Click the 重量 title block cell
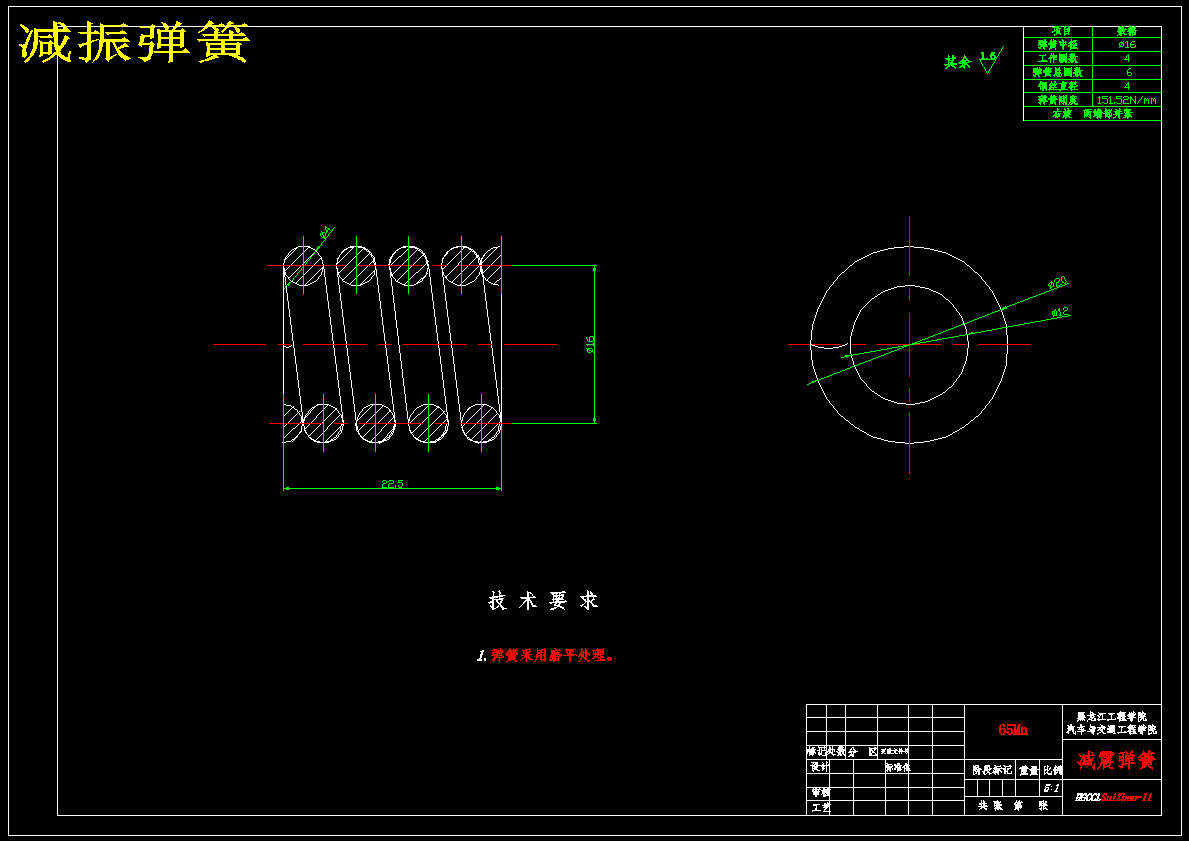The width and height of the screenshot is (1189, 841). pos(1029,770)
